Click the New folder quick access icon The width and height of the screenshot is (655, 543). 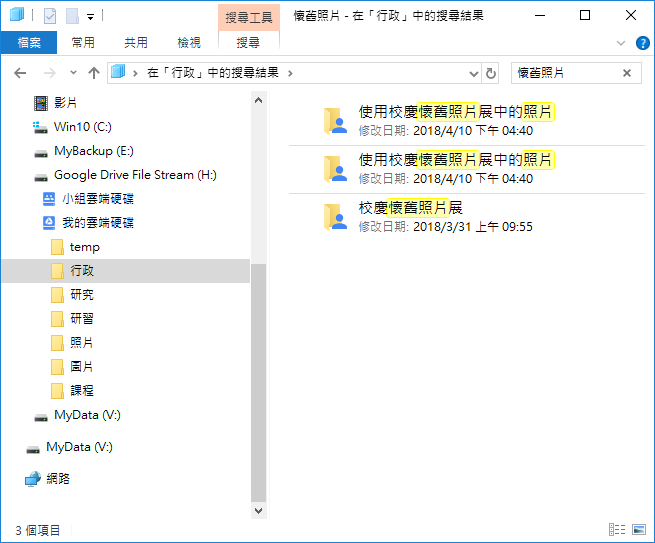pyautogui.click(x=72, y=16)
